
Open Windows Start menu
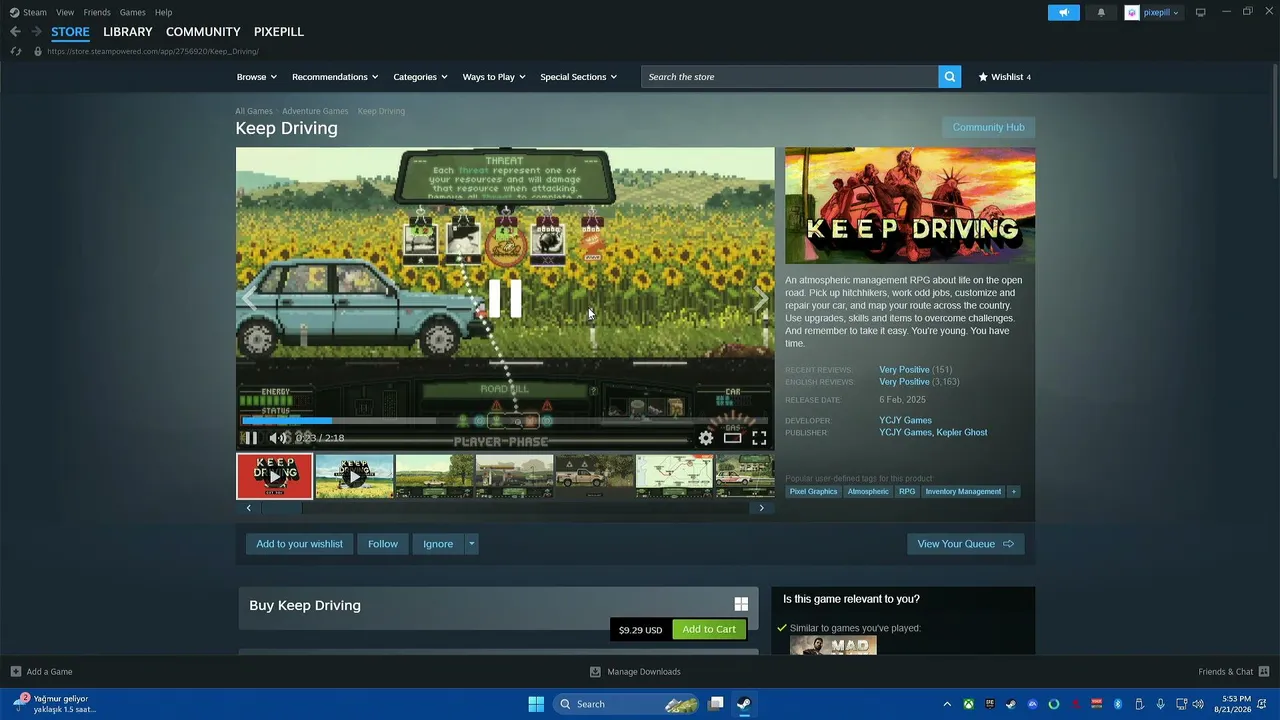[x=536, y=704]
